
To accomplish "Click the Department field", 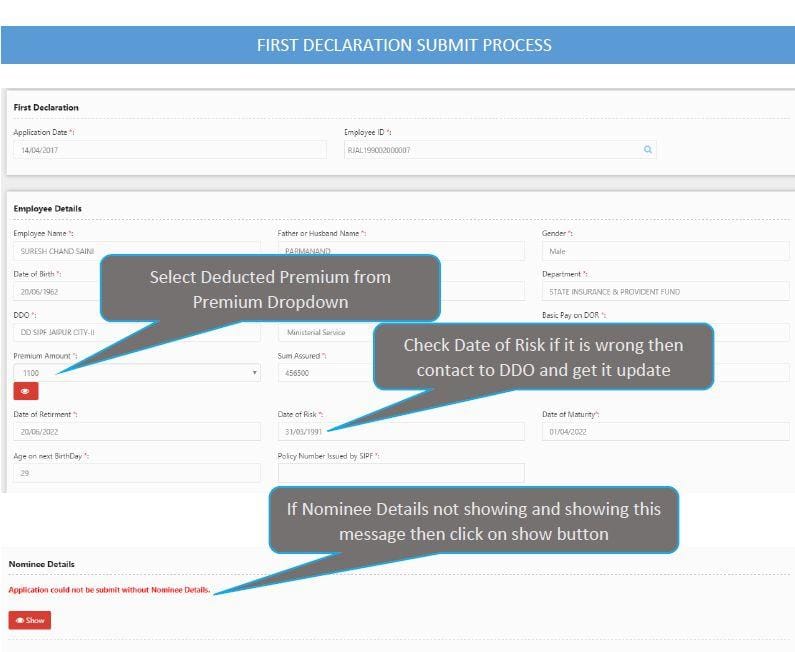I will pyautogui.click(x=666, y=292).
